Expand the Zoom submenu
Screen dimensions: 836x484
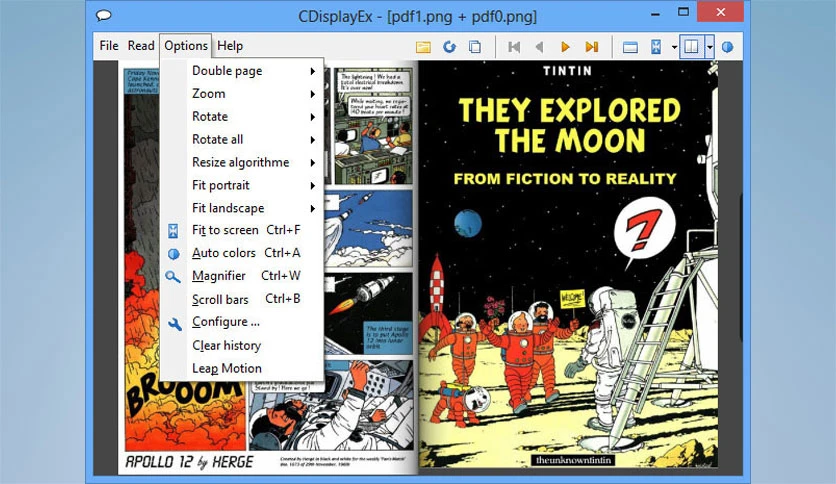(242, 94)
